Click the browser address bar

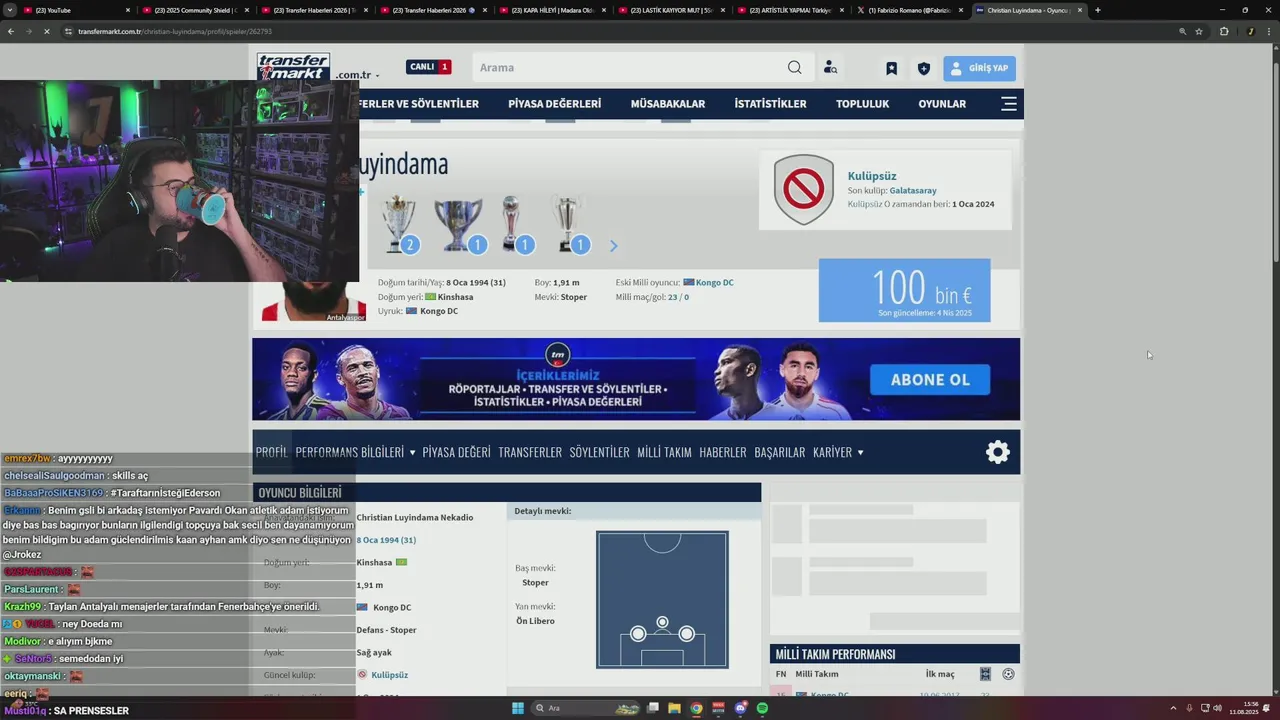(620, 31)
